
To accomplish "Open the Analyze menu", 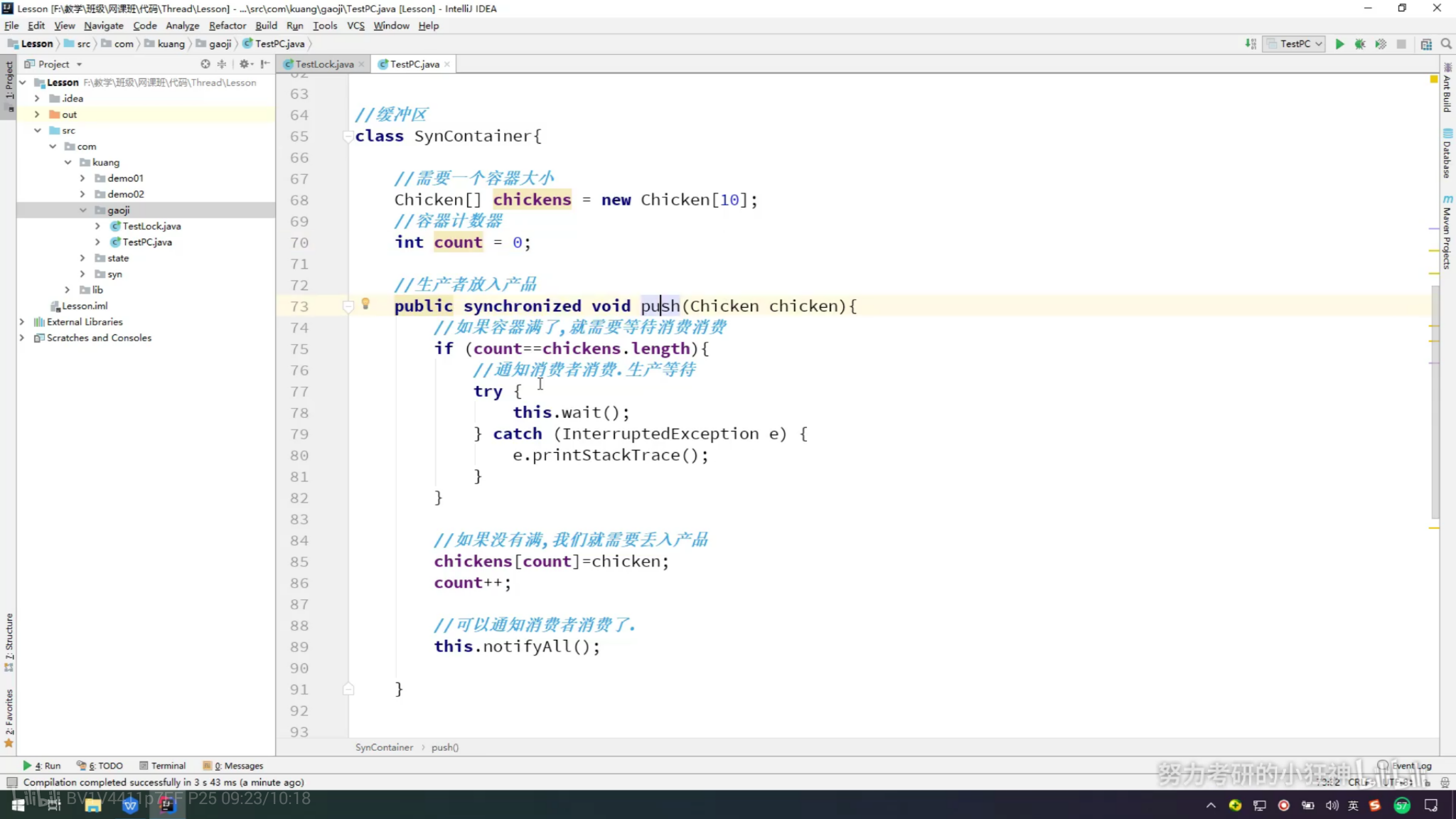I will pos(182,26).
